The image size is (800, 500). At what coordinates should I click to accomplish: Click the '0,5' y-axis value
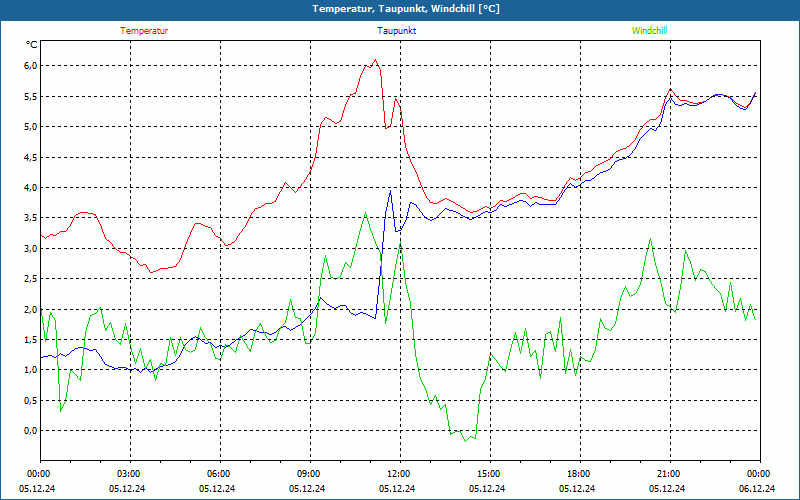point(31,401)
